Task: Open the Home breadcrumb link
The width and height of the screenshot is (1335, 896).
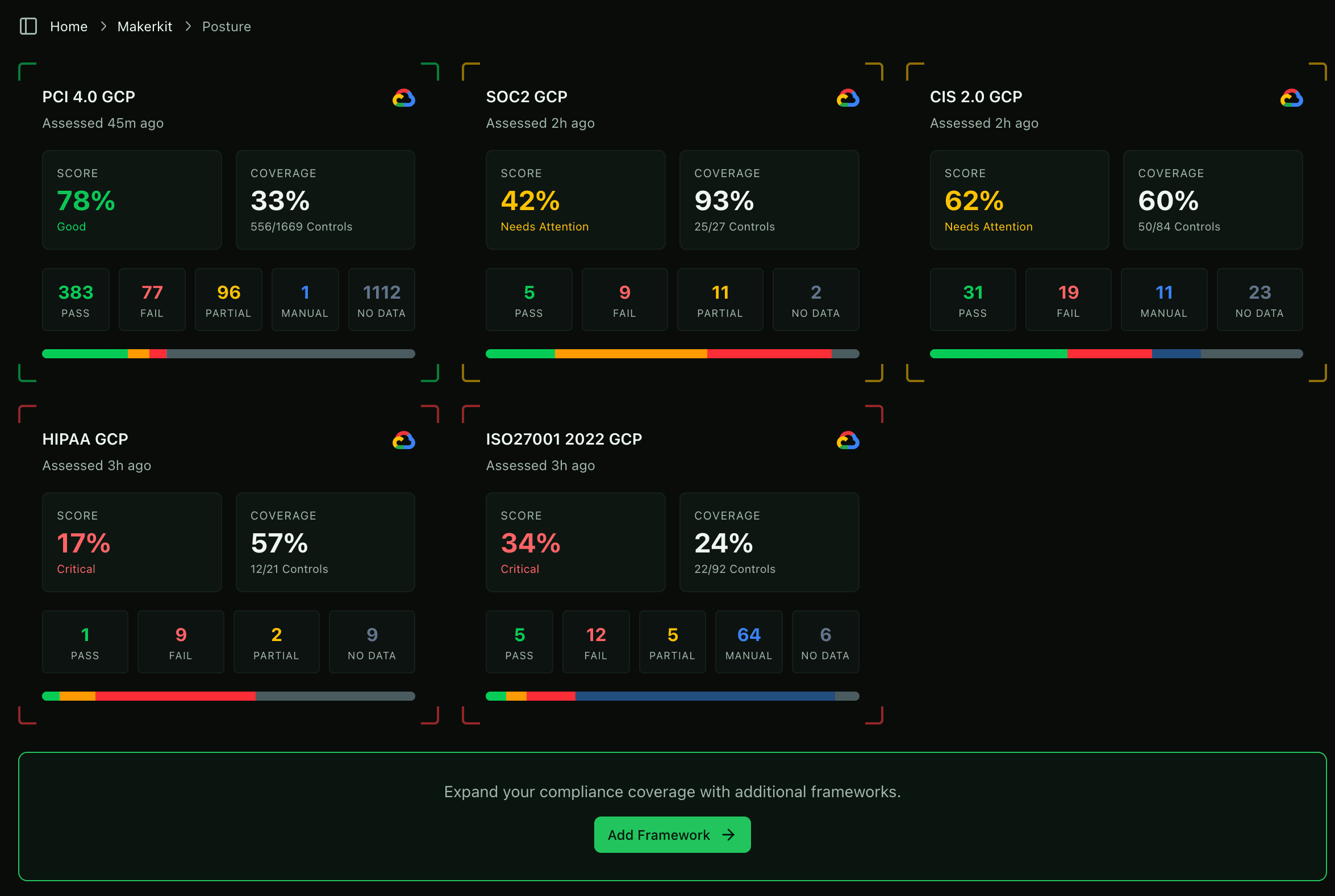Action: (x=69, y=26)
